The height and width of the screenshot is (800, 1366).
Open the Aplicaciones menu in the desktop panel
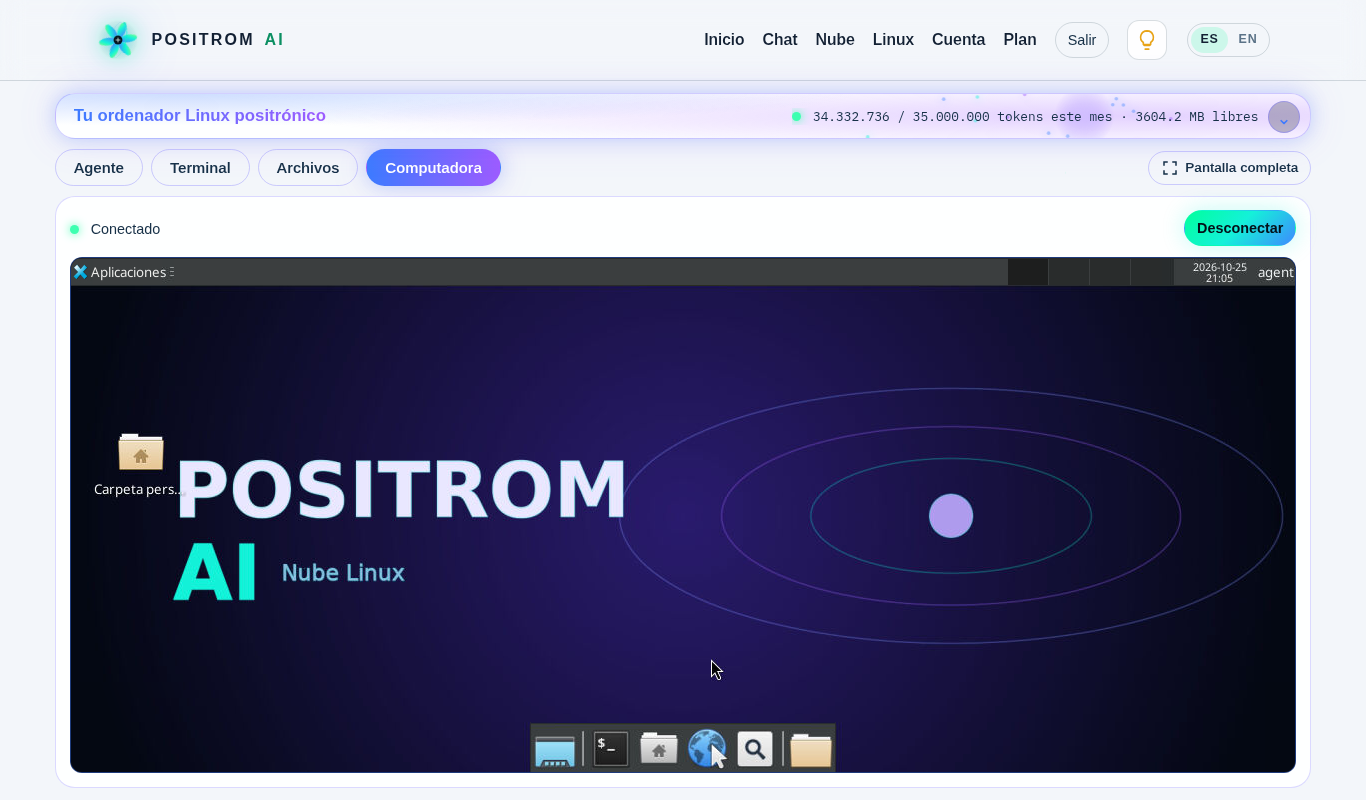pyautogui.click(x=124, y=272)
